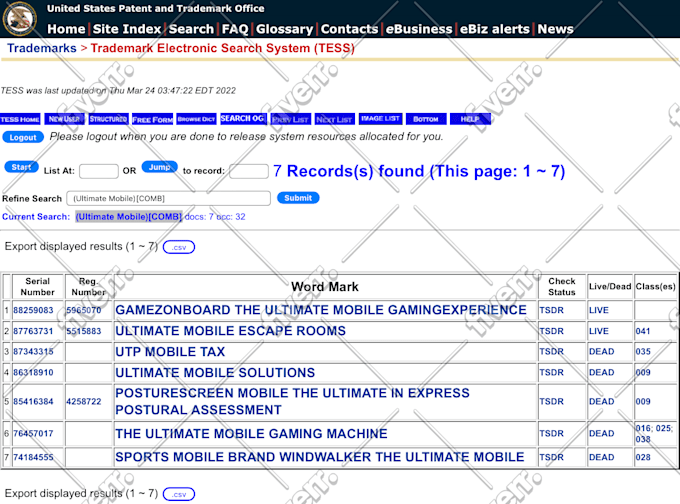This screenshot has height=504, width=680.
Task: Open the Glossary navigation link
Action: pyautogui.click(x=284, y=29)
